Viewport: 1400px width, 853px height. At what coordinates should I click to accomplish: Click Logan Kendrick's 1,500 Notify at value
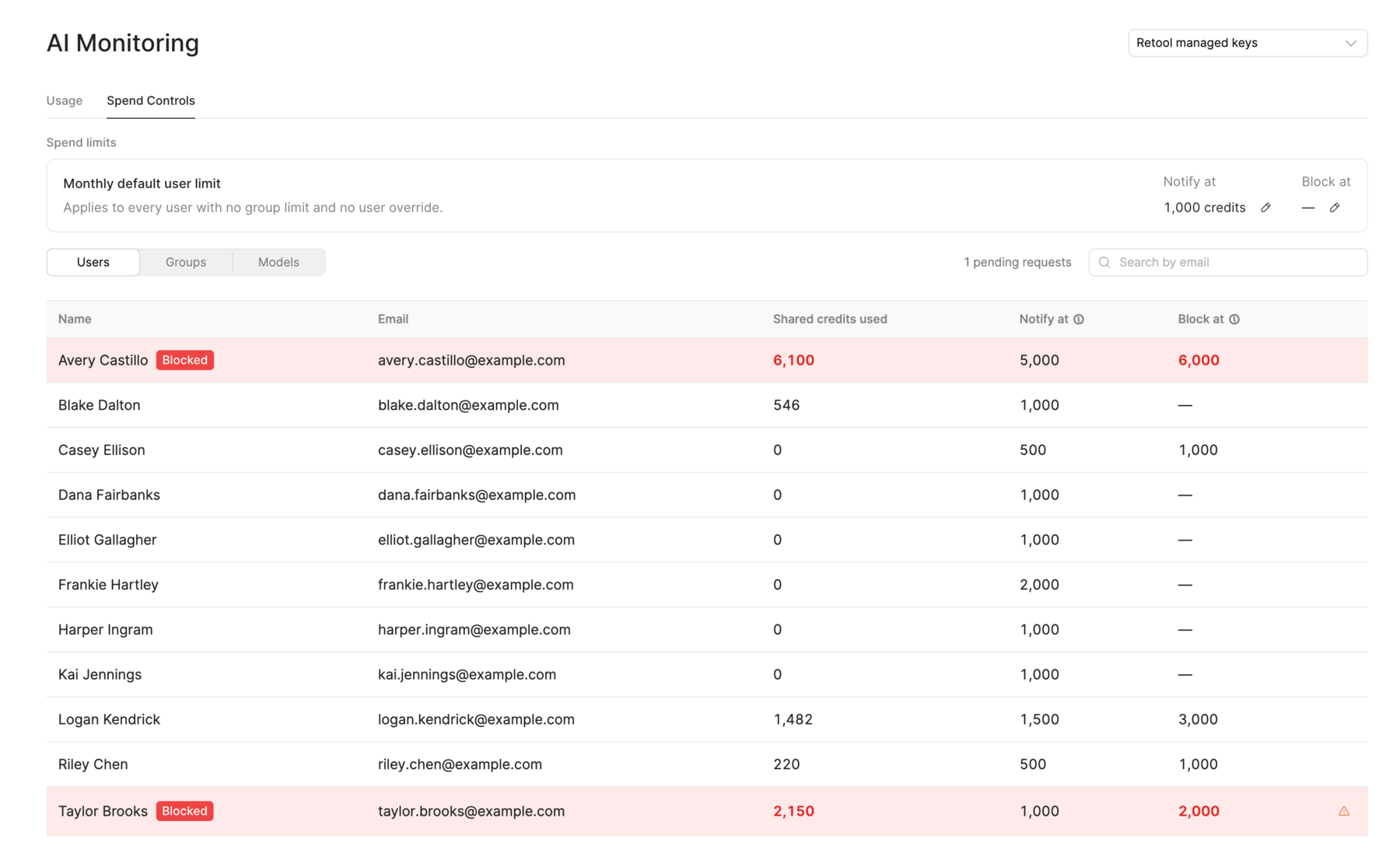[x=1039, y=719]
